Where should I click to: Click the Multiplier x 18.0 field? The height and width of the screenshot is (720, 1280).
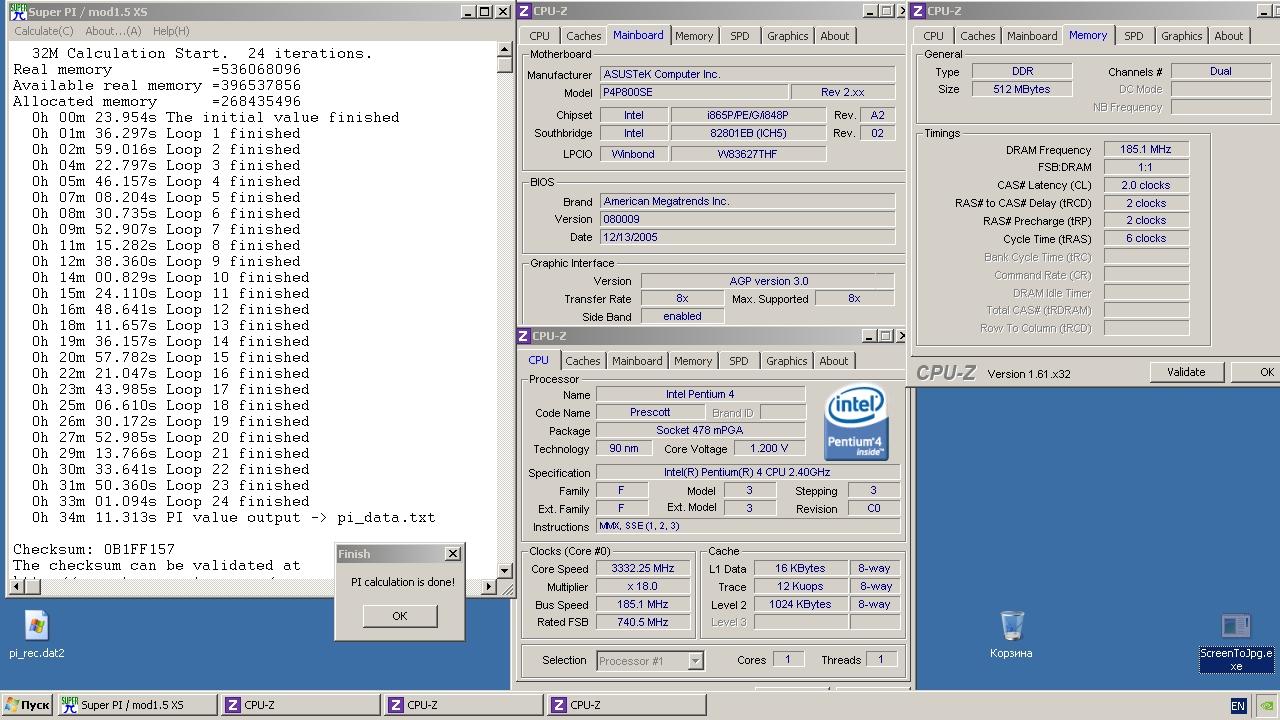pos(644,586)
